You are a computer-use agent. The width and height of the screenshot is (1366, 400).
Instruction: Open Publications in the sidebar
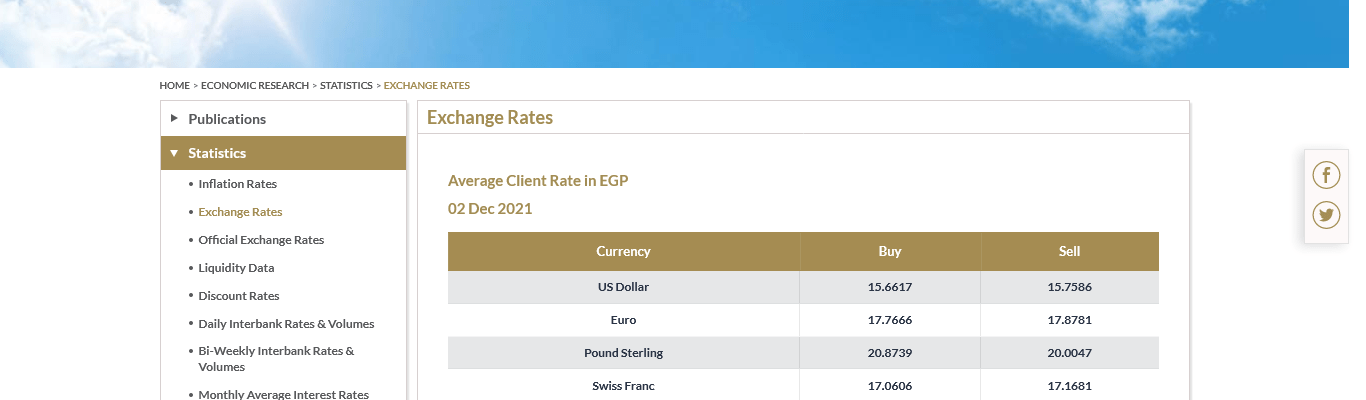click(x=227, y=119)
